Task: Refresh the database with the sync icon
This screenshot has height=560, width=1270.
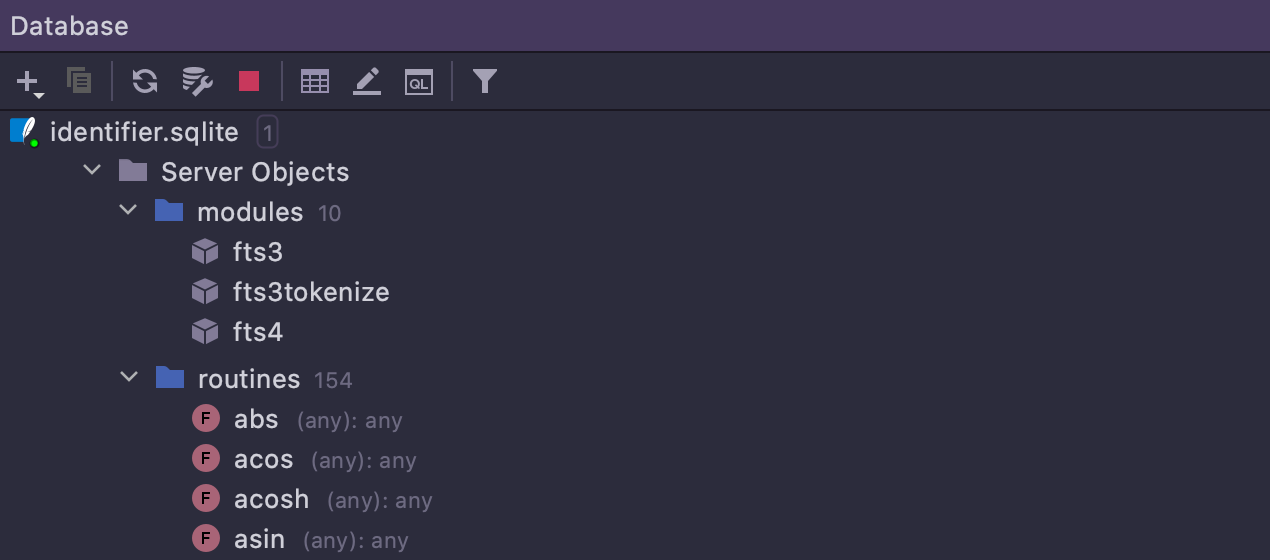Action: point(145,81)
